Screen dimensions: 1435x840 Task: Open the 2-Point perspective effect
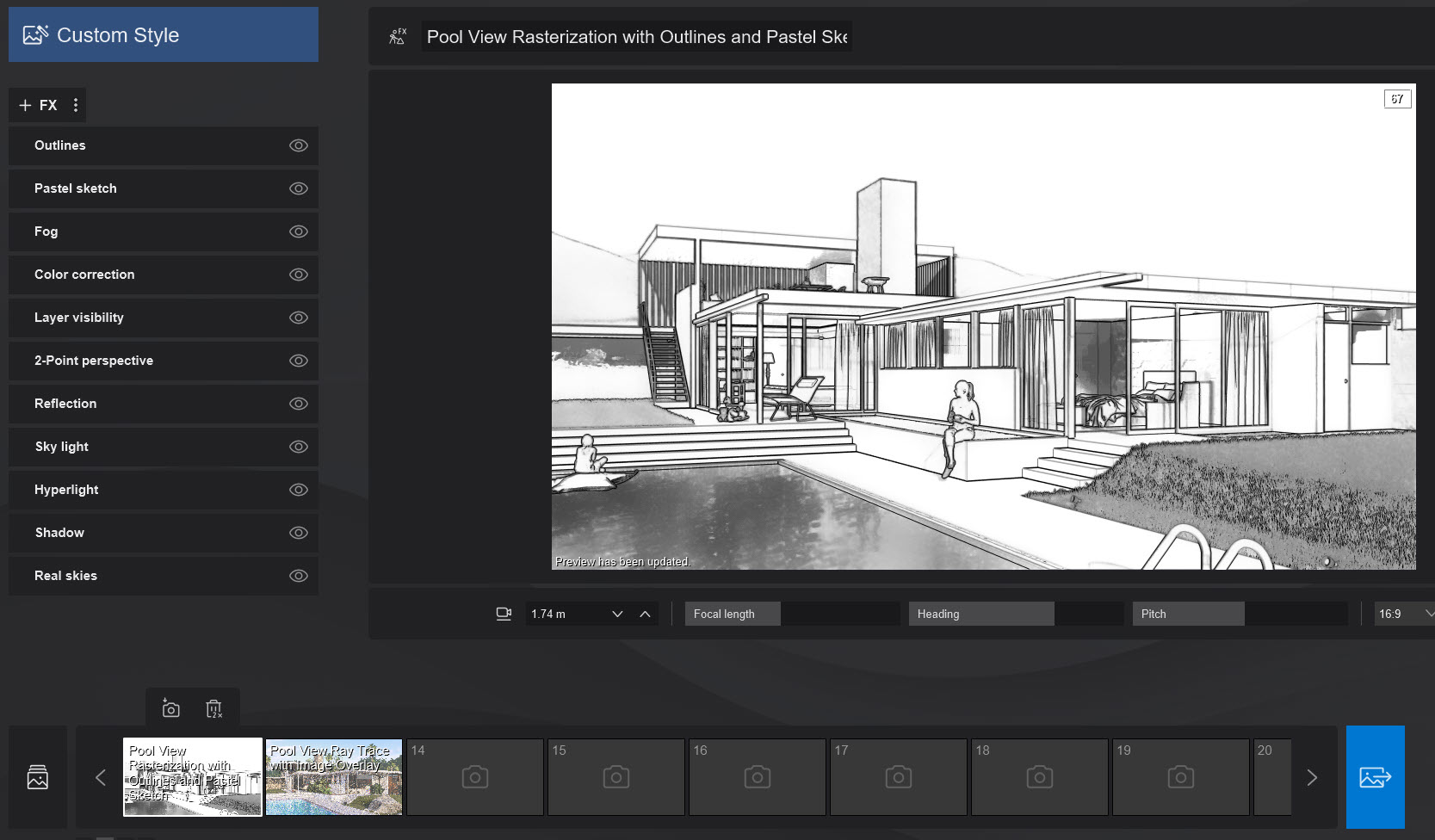point(94,361)
